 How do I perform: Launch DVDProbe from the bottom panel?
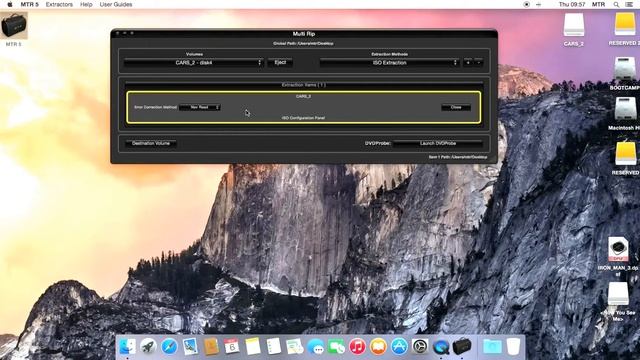coord(438,143)
